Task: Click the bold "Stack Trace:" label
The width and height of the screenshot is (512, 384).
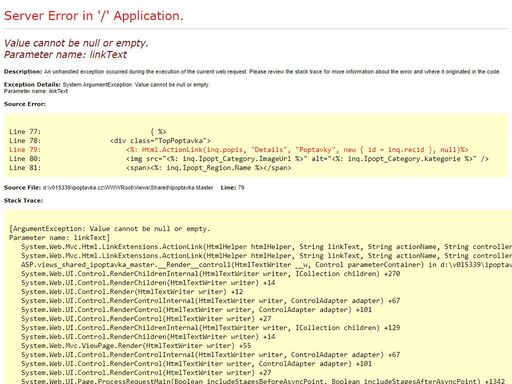Action: coord(23,201)
